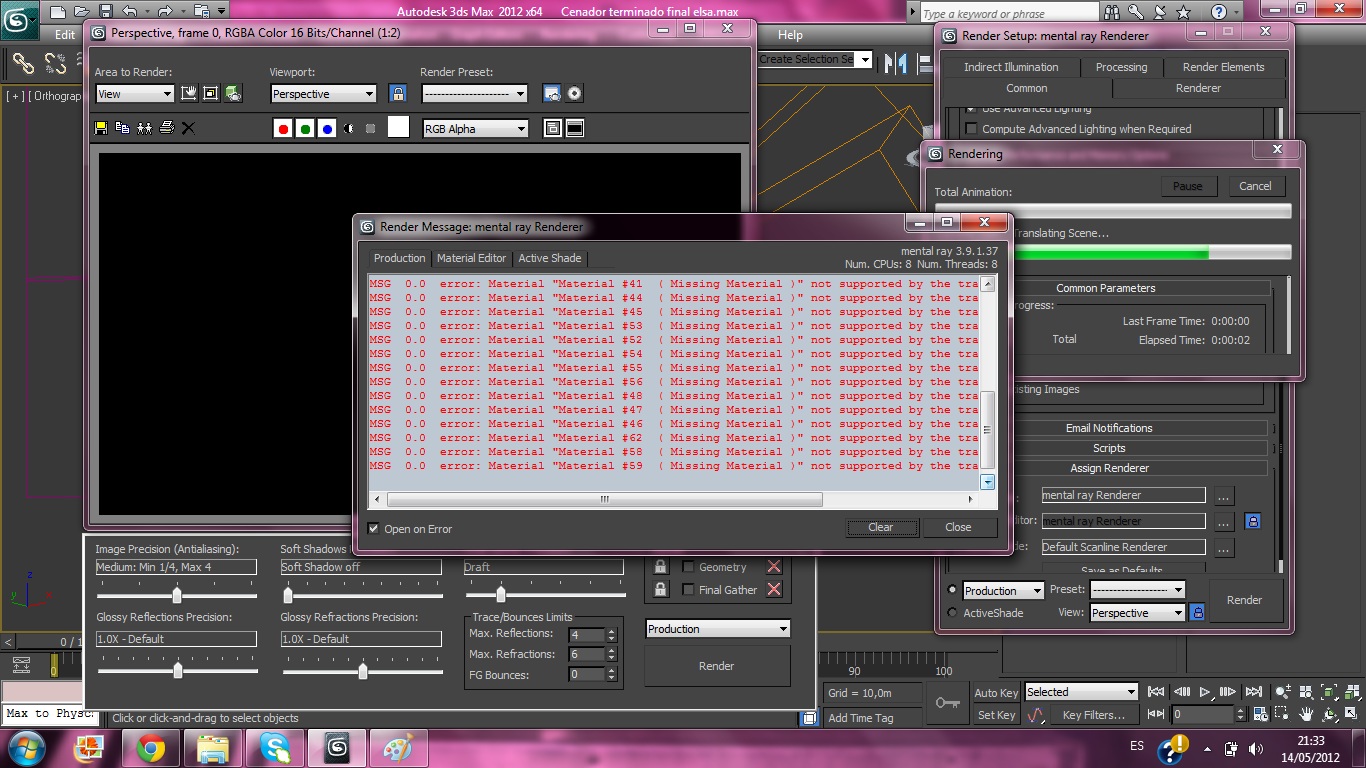Select ActiveShade radio button
Viewport: 1366px width, 768px height.
click(952, 613)
